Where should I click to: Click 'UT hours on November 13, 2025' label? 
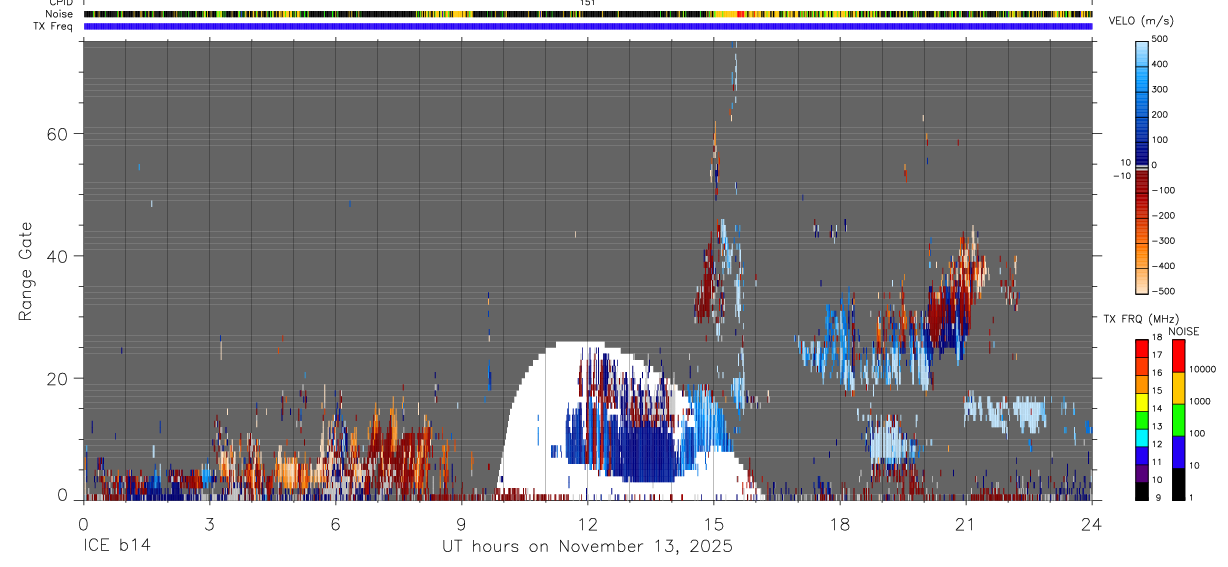click(588, 546)
